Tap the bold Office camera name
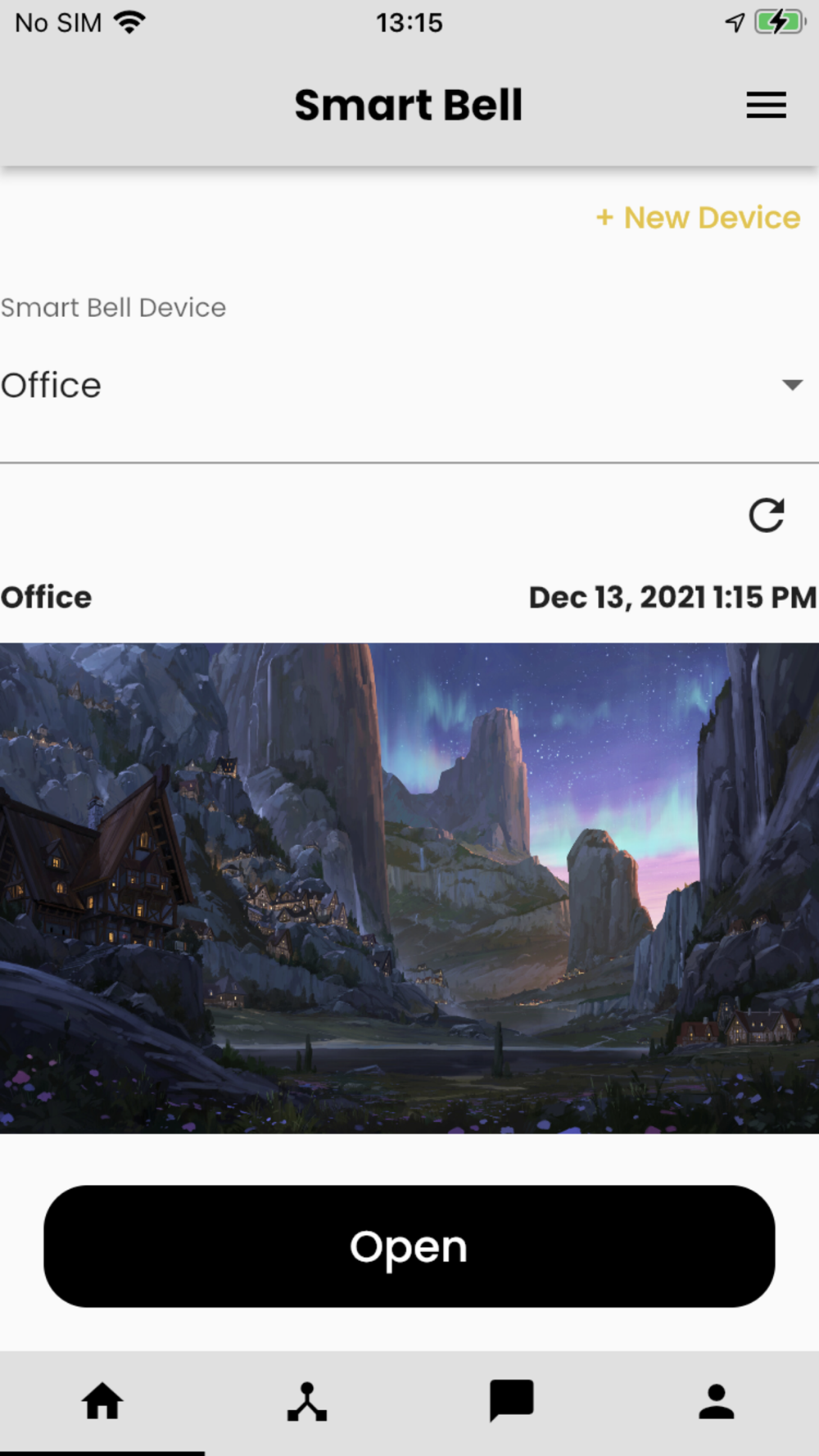Image resolution: width=819 pixels, height=1456 pixels. click(46, 597)
